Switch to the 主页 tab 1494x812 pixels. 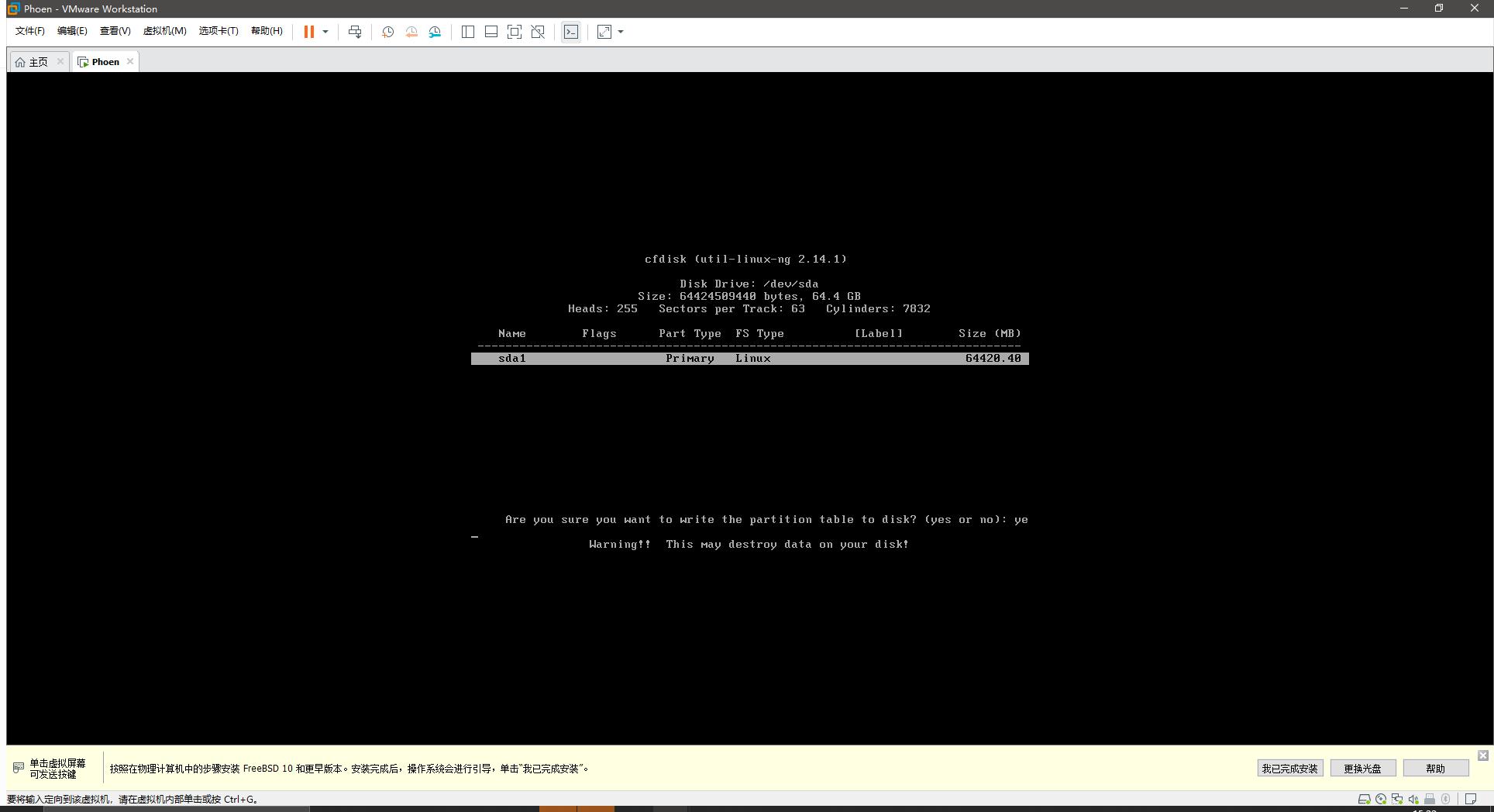(36, 61)
